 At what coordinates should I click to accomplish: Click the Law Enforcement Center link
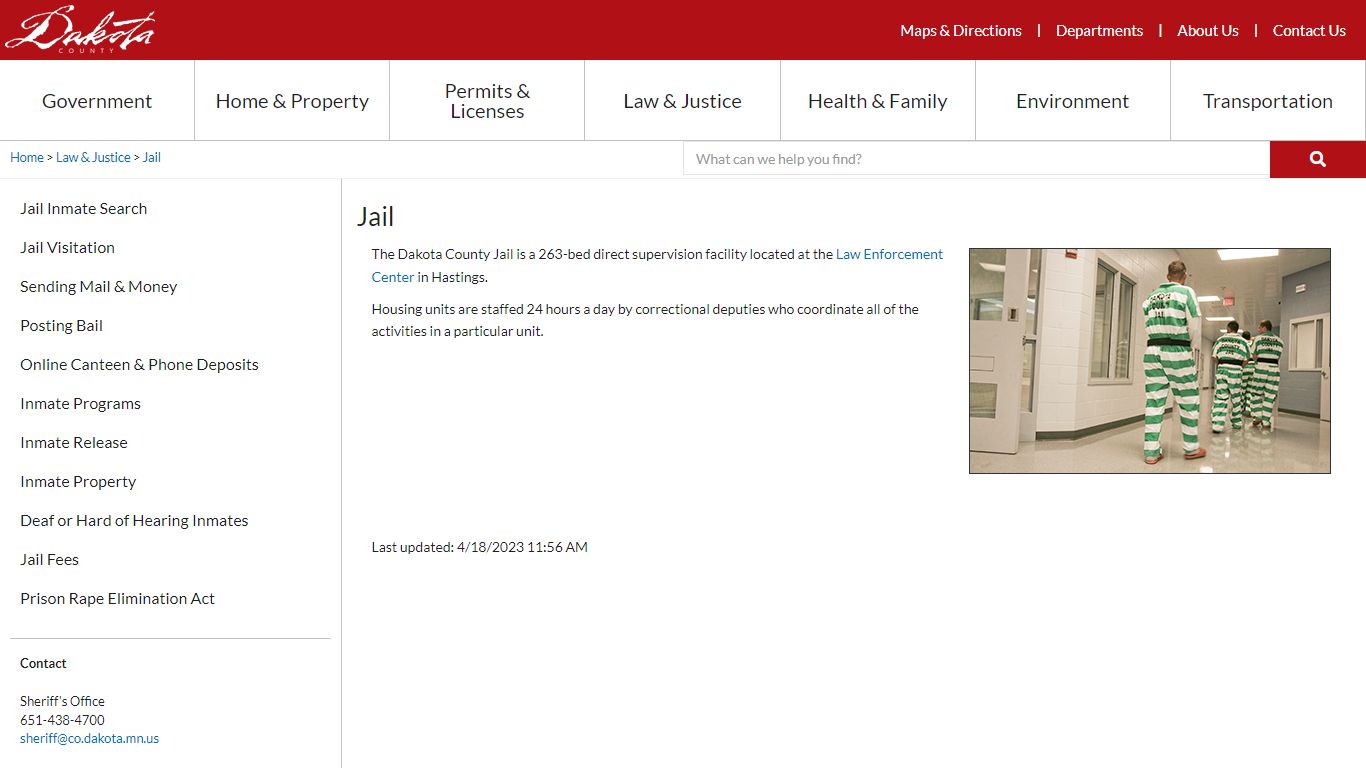889,255
